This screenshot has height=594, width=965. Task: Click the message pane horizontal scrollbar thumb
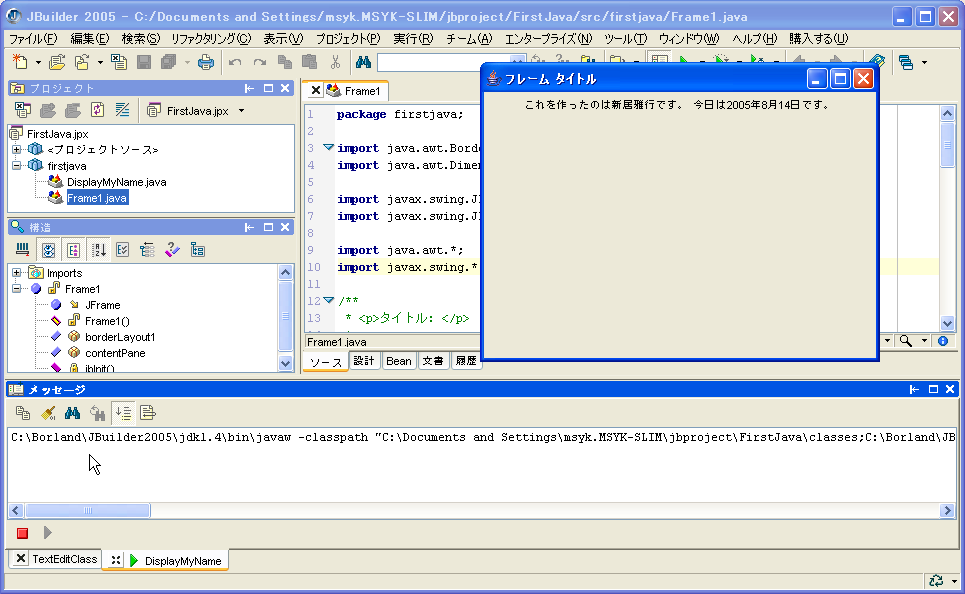tap(87, 510)
